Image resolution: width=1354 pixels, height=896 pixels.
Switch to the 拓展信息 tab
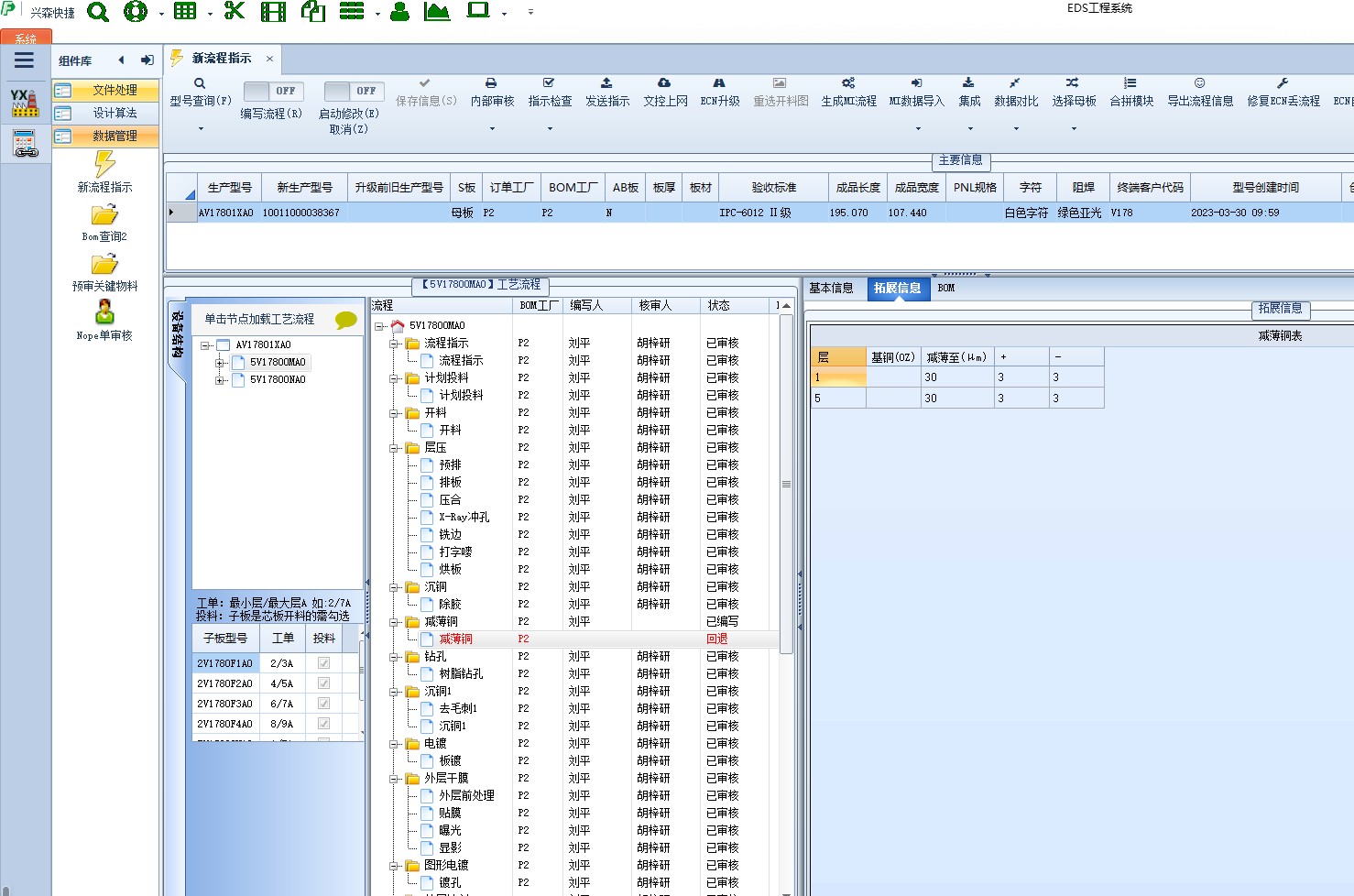[x=897, y=289]
